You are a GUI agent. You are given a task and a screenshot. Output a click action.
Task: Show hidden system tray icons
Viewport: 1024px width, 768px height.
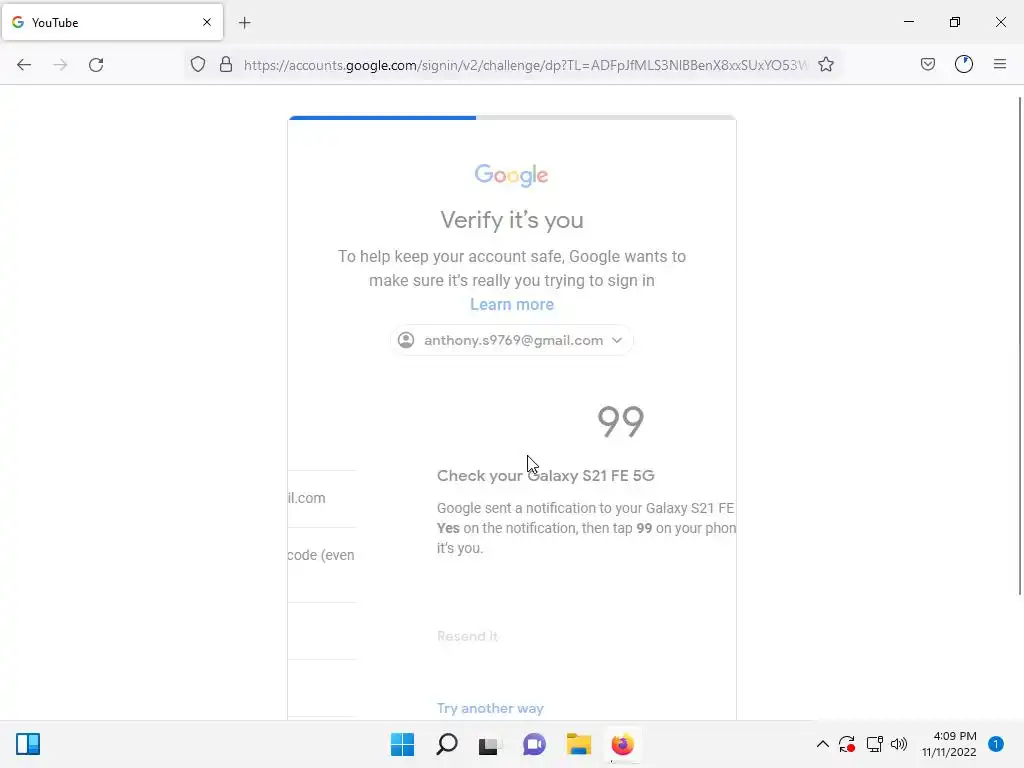pos(823,744)
